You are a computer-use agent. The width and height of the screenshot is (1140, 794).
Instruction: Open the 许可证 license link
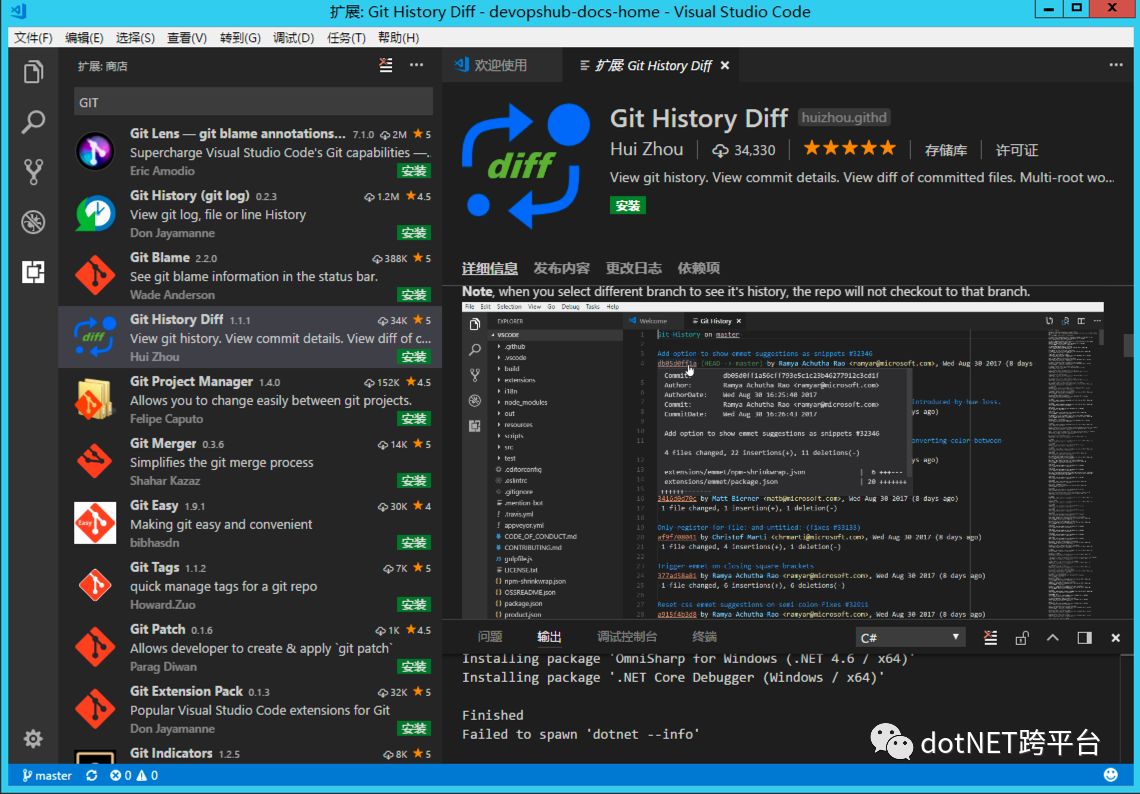(1016, 151)
